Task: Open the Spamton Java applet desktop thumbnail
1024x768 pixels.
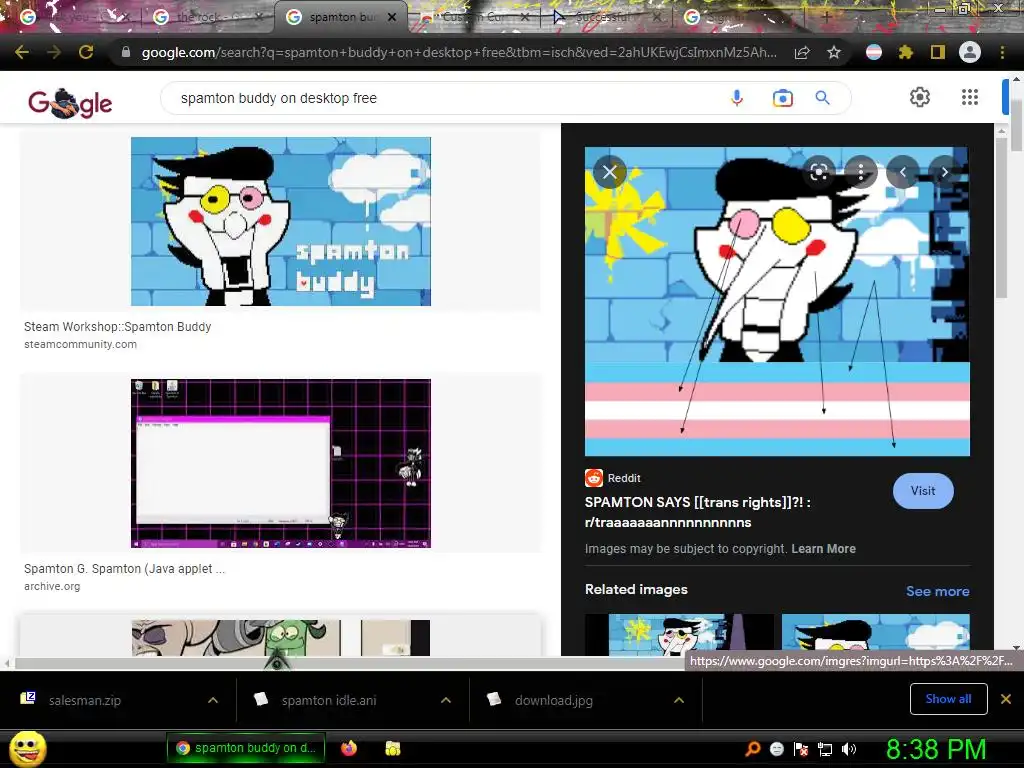Action: (281, 464)
